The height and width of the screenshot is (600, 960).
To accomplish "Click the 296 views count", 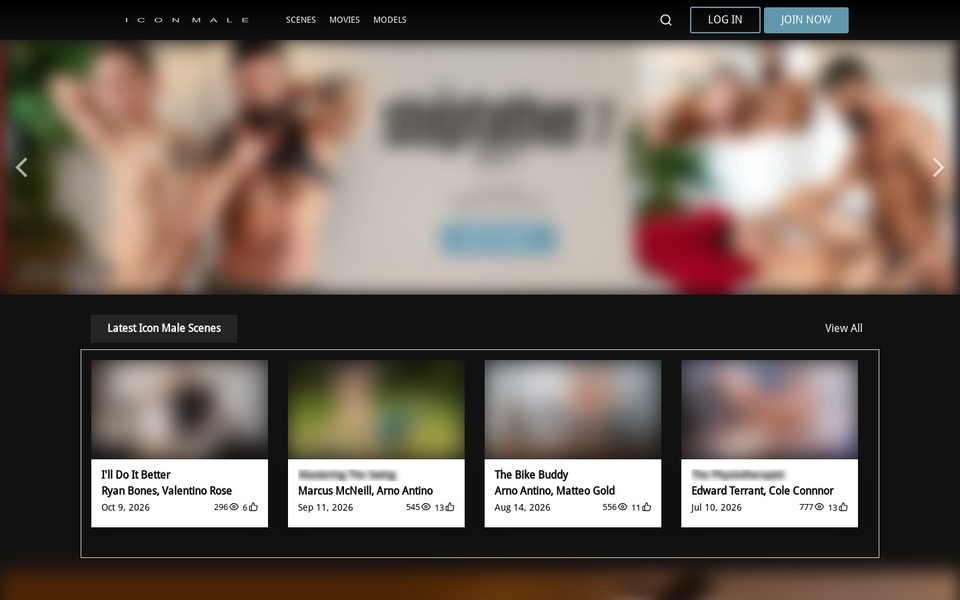I will pos(220,507).
